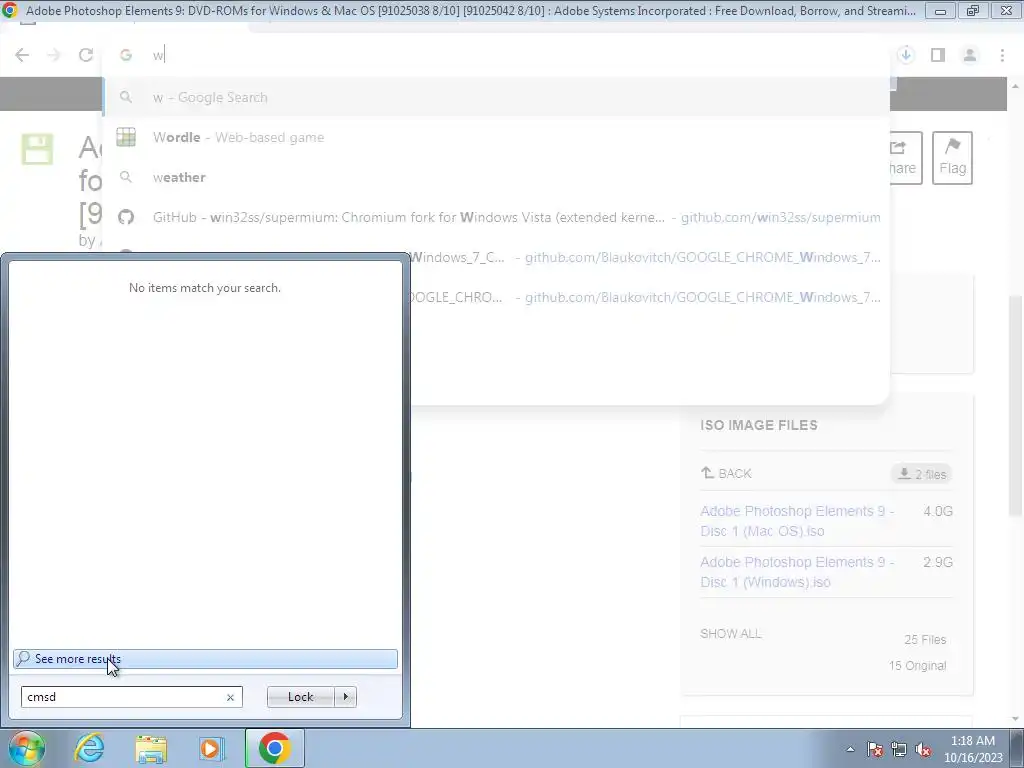The height and width of the screenshot is (768, 1024).
Task: Open the Chrome three-dot menu
Action: coord(1002,56)
